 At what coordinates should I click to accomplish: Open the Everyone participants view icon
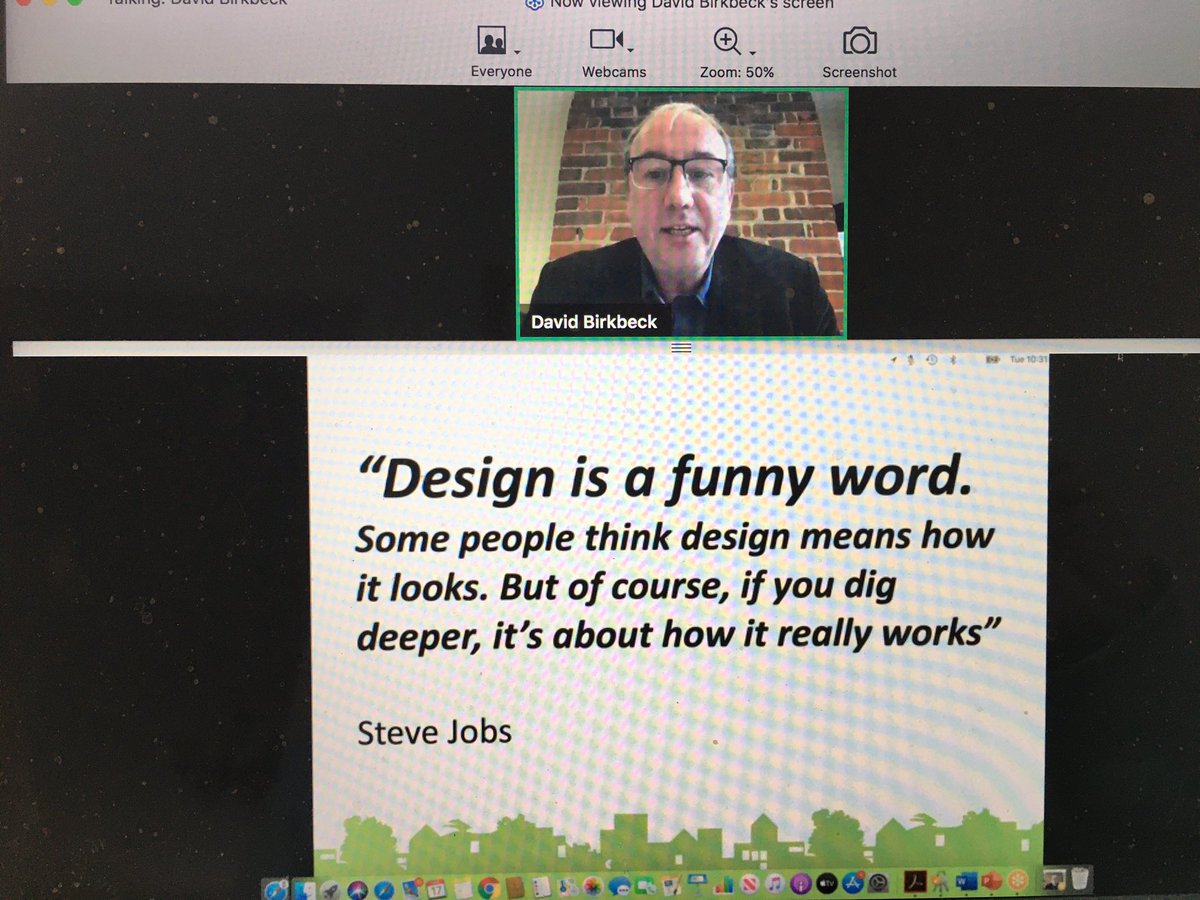491,42
